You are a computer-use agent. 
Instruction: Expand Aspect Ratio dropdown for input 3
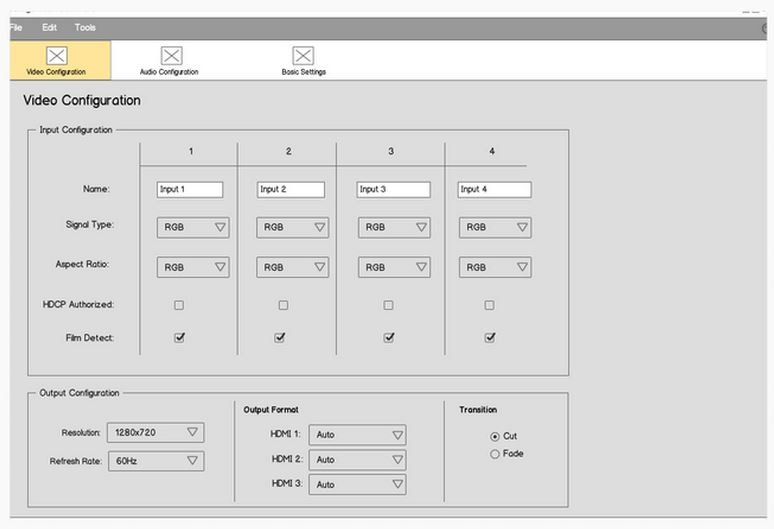[x=394, y=267]
